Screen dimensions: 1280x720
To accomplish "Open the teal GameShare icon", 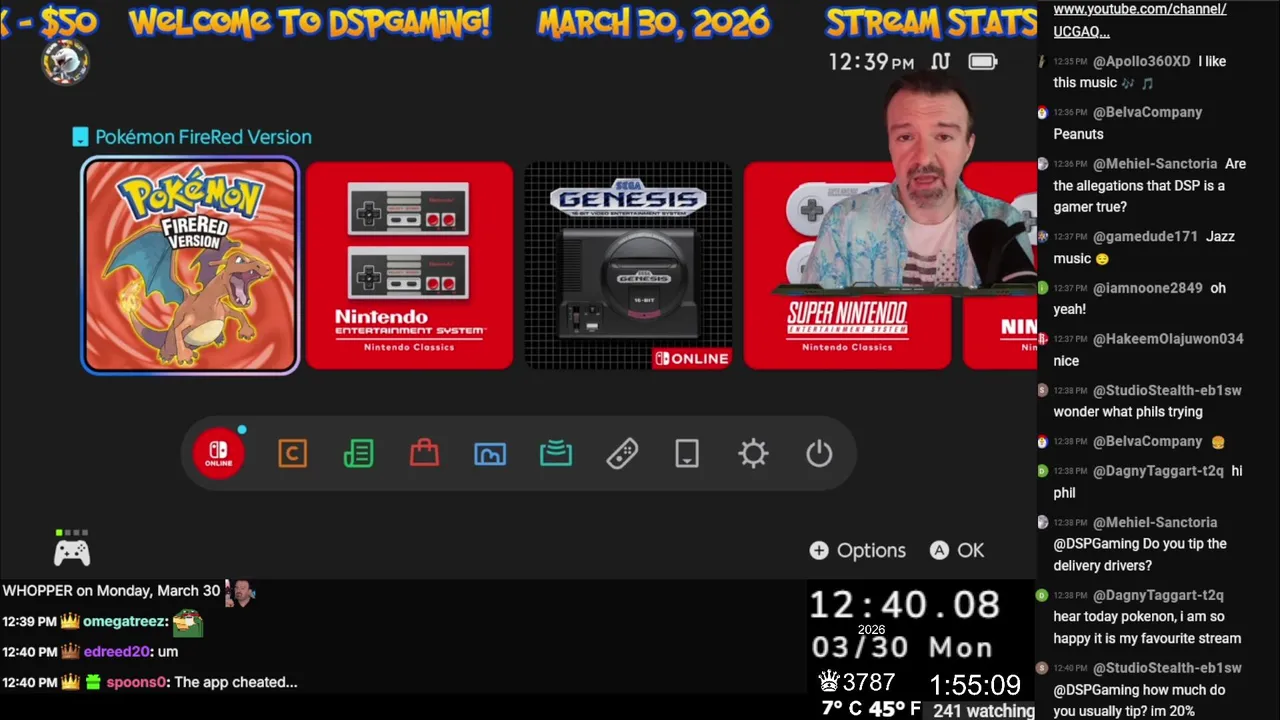I will [556, 454].
